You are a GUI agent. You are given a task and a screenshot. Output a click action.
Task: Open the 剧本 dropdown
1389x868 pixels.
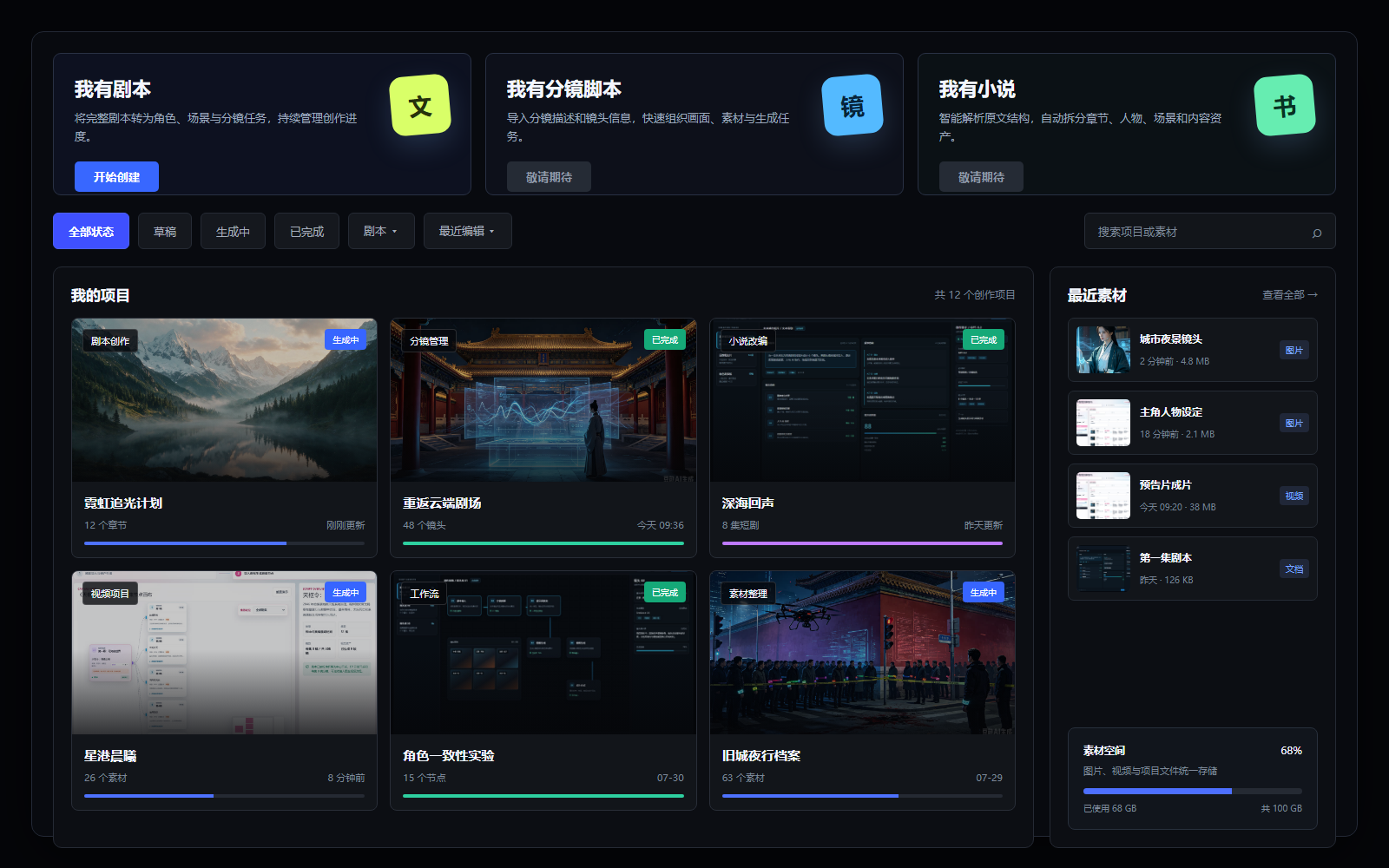click(381, 232)
